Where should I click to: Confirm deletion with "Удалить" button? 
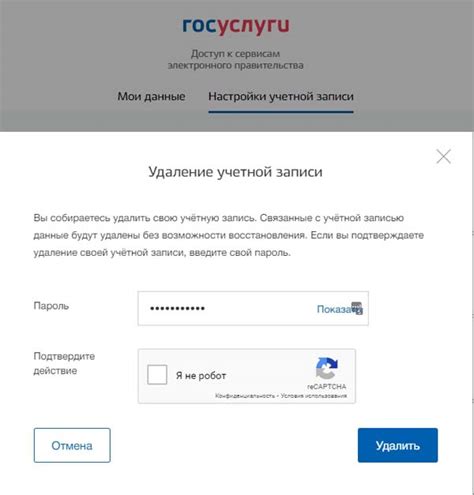coord(398,445)
